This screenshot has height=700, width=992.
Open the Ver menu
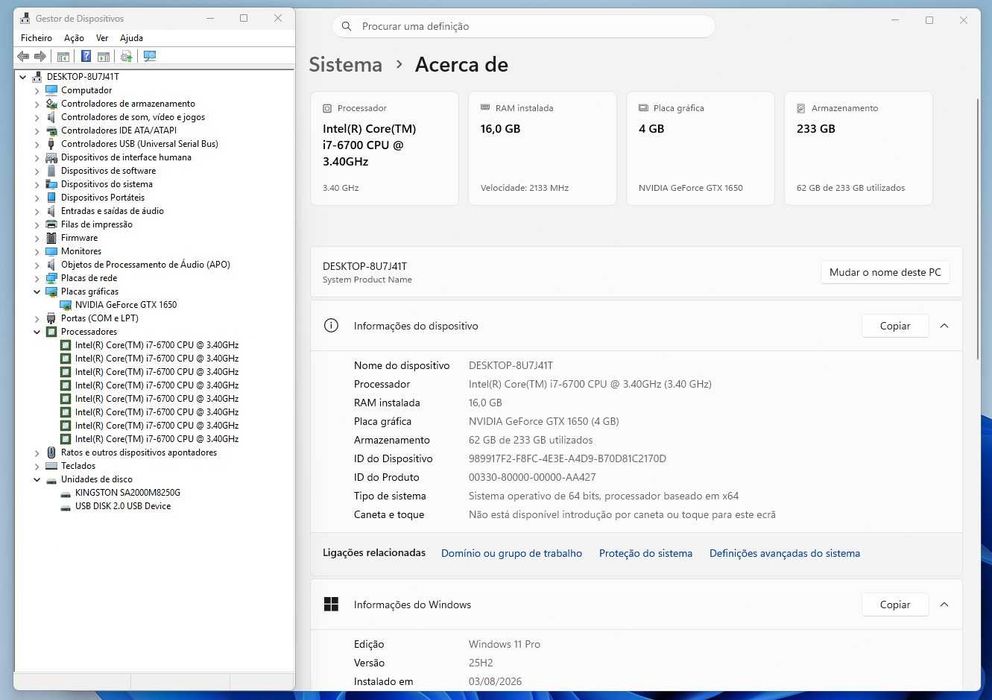pyautogui.click(x=102, y=38)
